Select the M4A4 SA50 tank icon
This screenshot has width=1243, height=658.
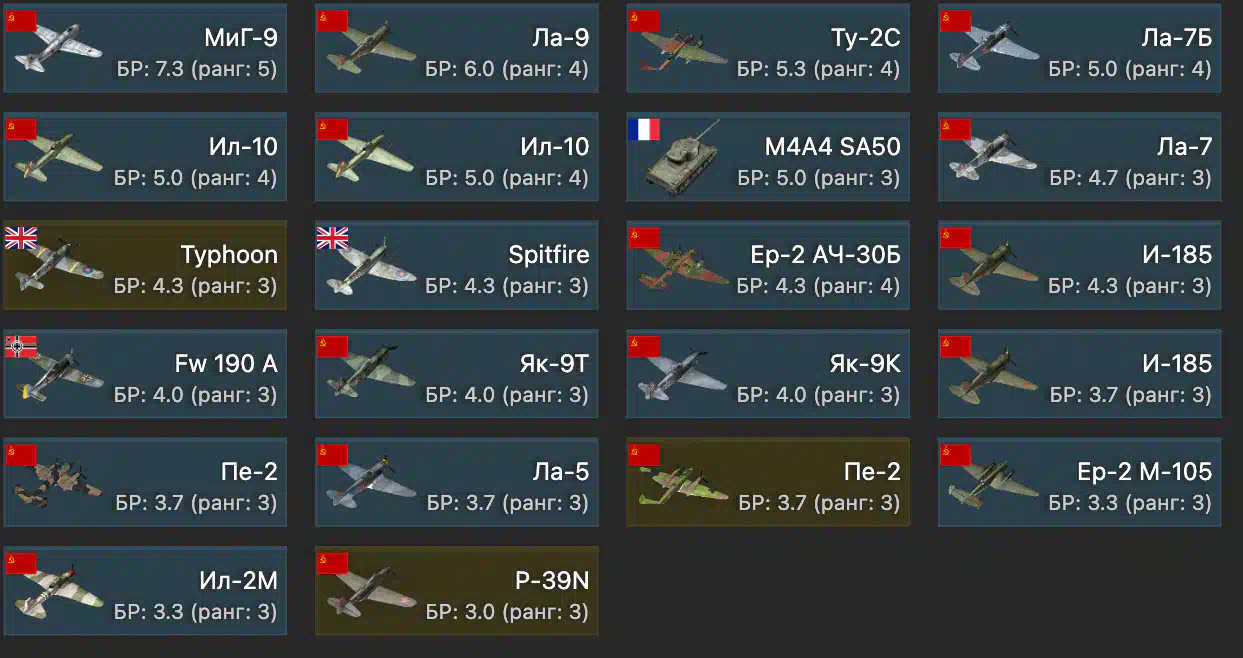pyautogui.click(x=682, y=155)
